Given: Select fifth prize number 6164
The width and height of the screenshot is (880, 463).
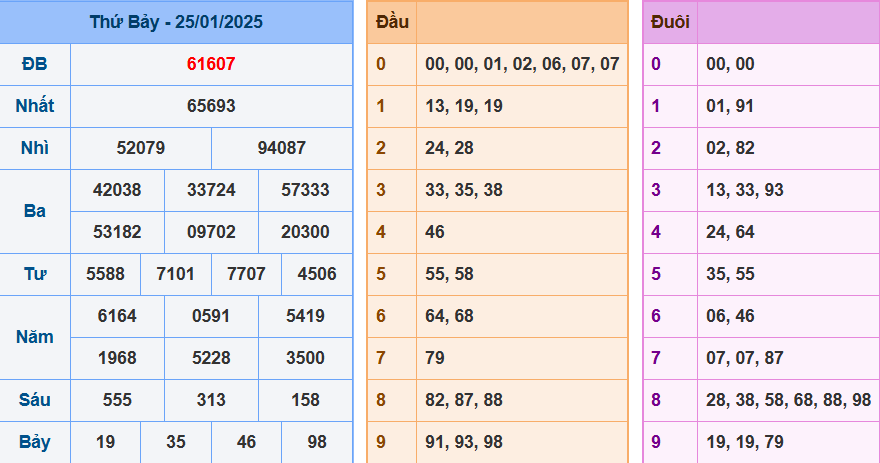Looking at the screenshot, I should pyautogui.click(x=117, y=316).
